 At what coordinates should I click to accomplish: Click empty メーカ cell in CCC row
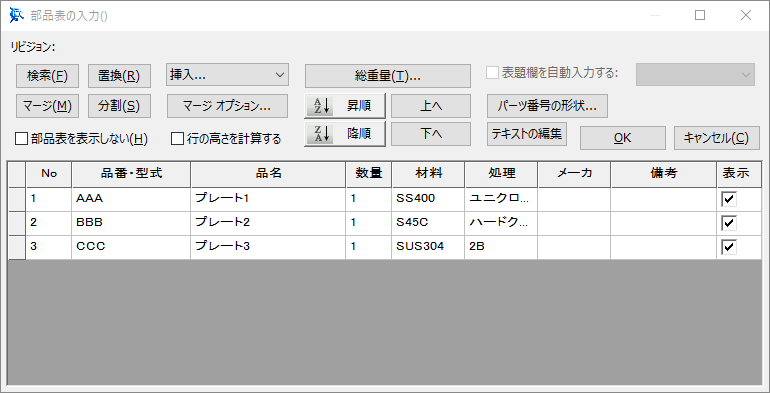click(x=575, y=247)
